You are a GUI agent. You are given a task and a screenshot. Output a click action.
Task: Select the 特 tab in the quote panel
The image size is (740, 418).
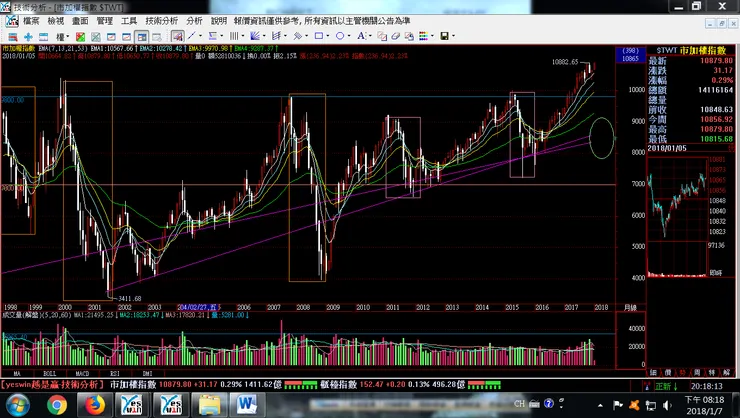[712, 373]
